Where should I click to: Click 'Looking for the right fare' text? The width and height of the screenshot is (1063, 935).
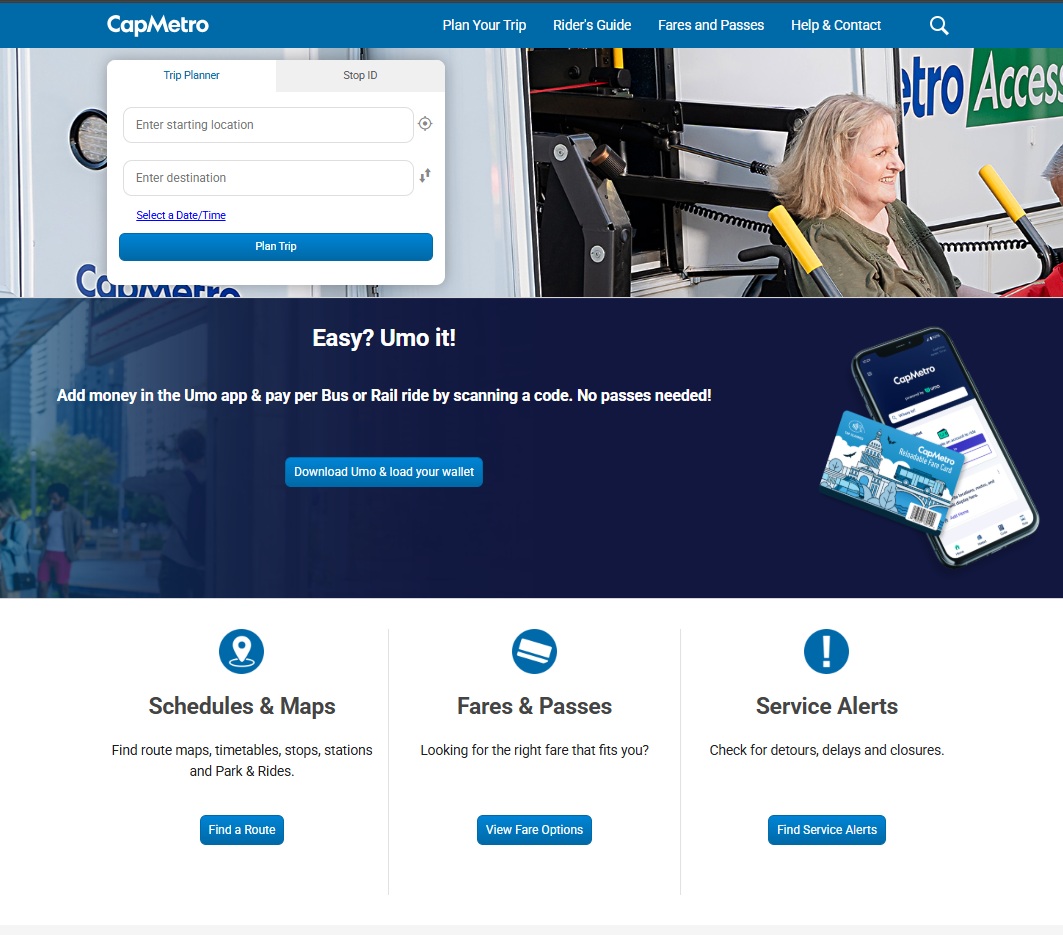[x=534, y=750]
